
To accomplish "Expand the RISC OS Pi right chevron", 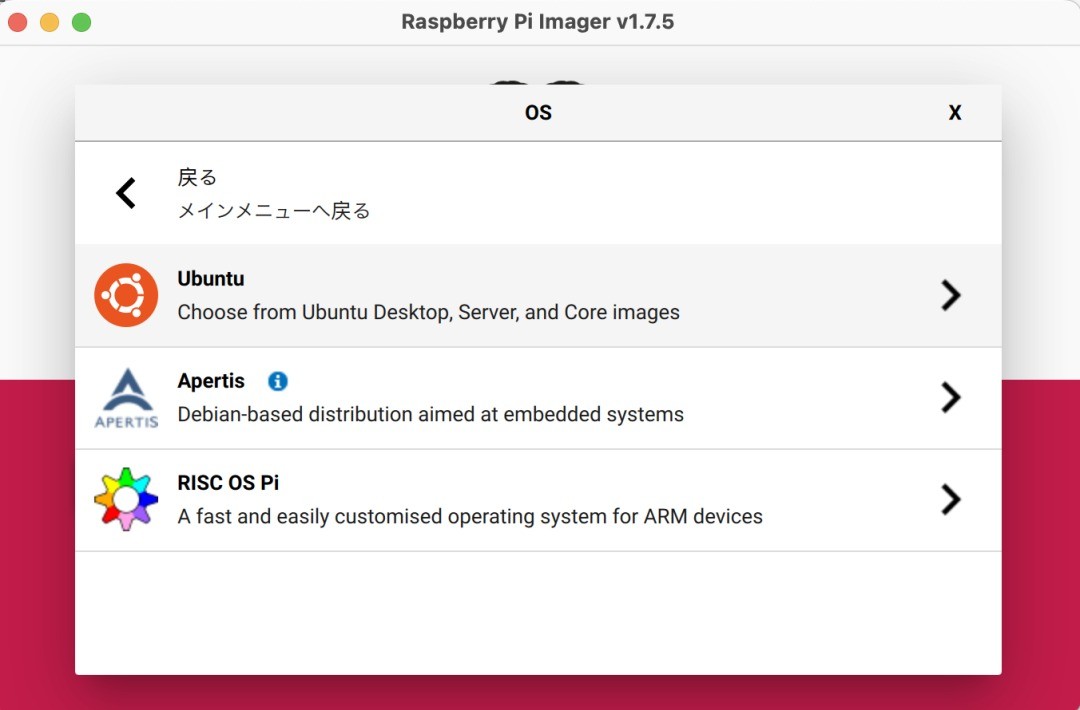I will pos(951,499).
